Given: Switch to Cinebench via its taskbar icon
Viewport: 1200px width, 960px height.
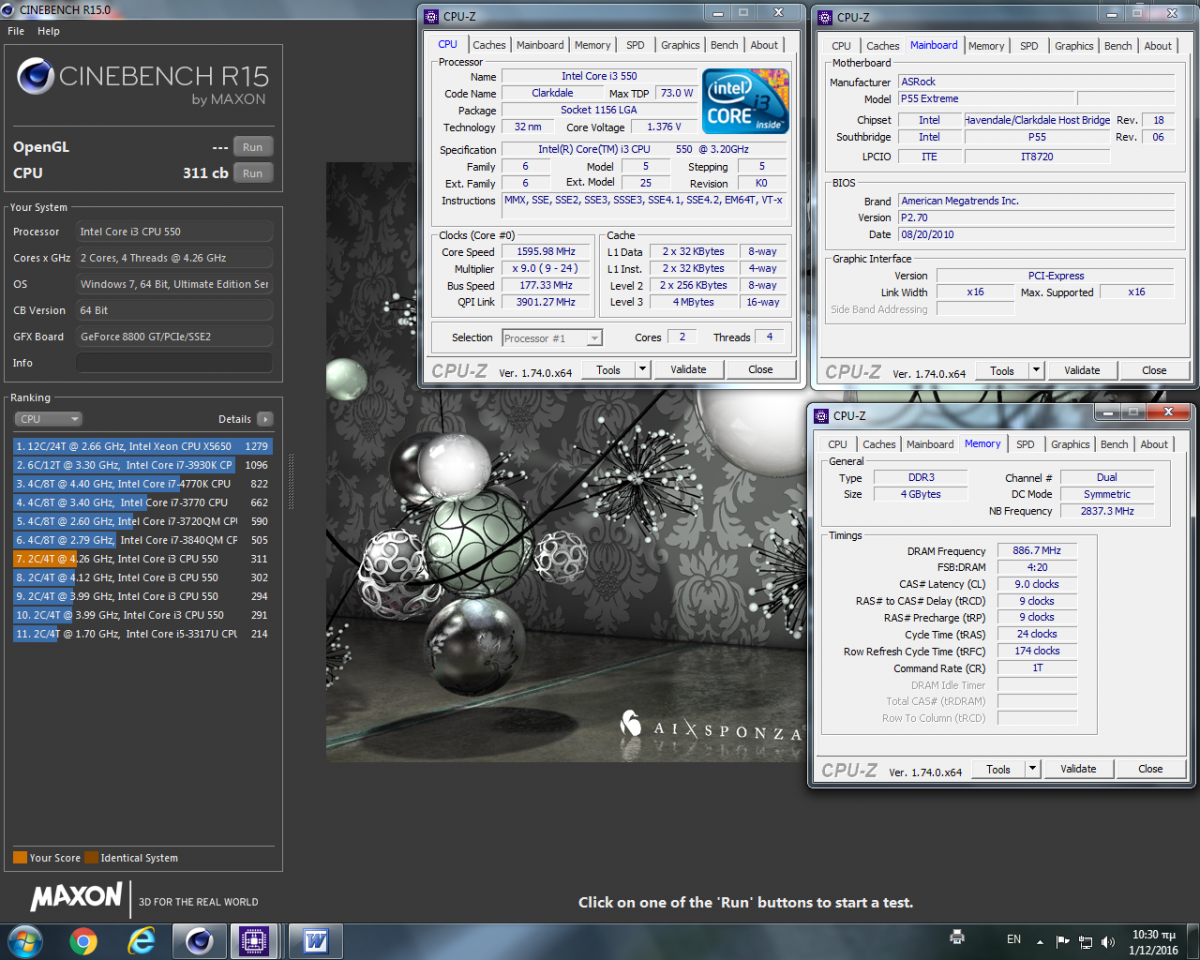Looking at the screenshot, I should 199,941.
